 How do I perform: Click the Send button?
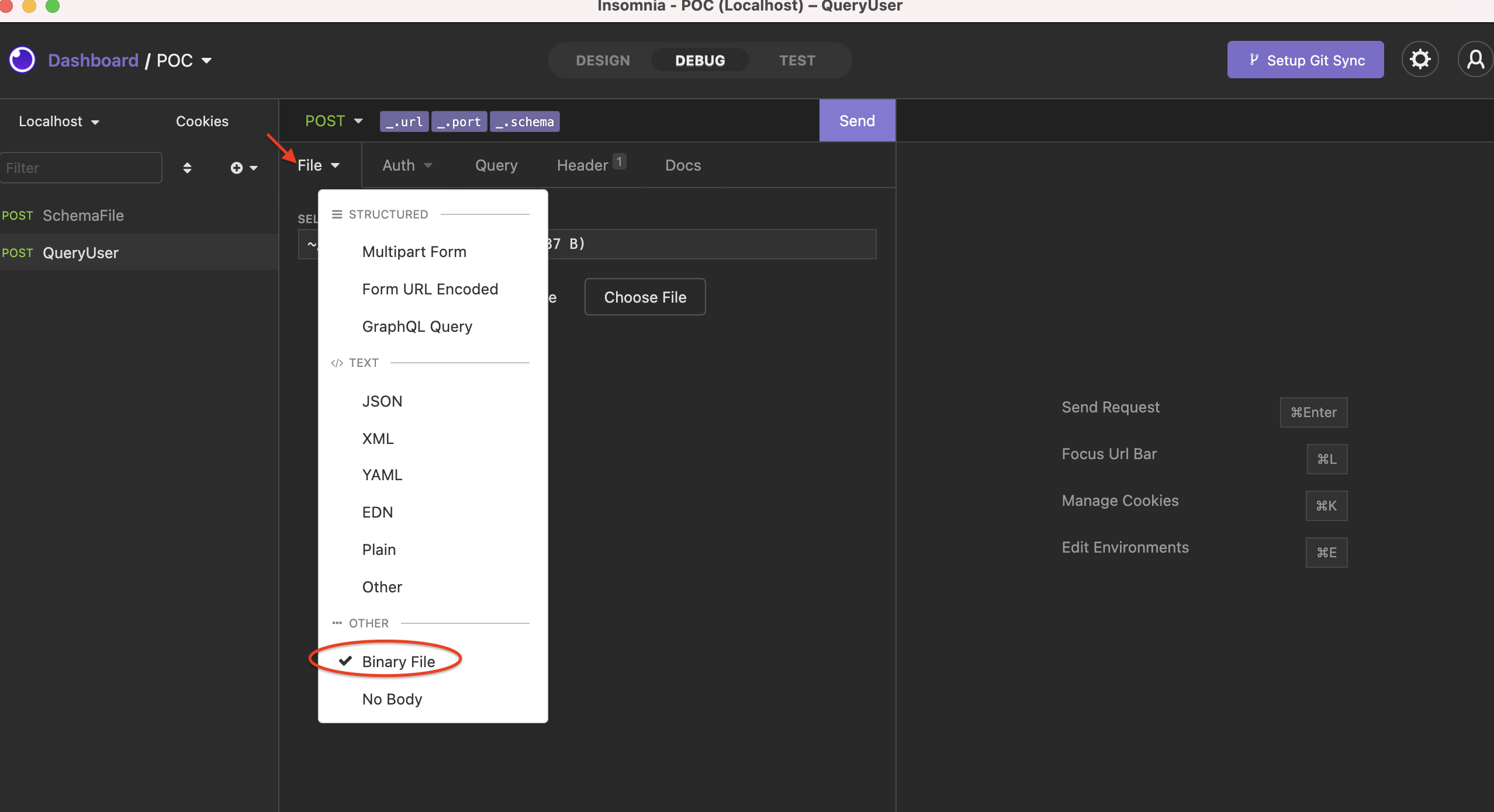[856, 120]
